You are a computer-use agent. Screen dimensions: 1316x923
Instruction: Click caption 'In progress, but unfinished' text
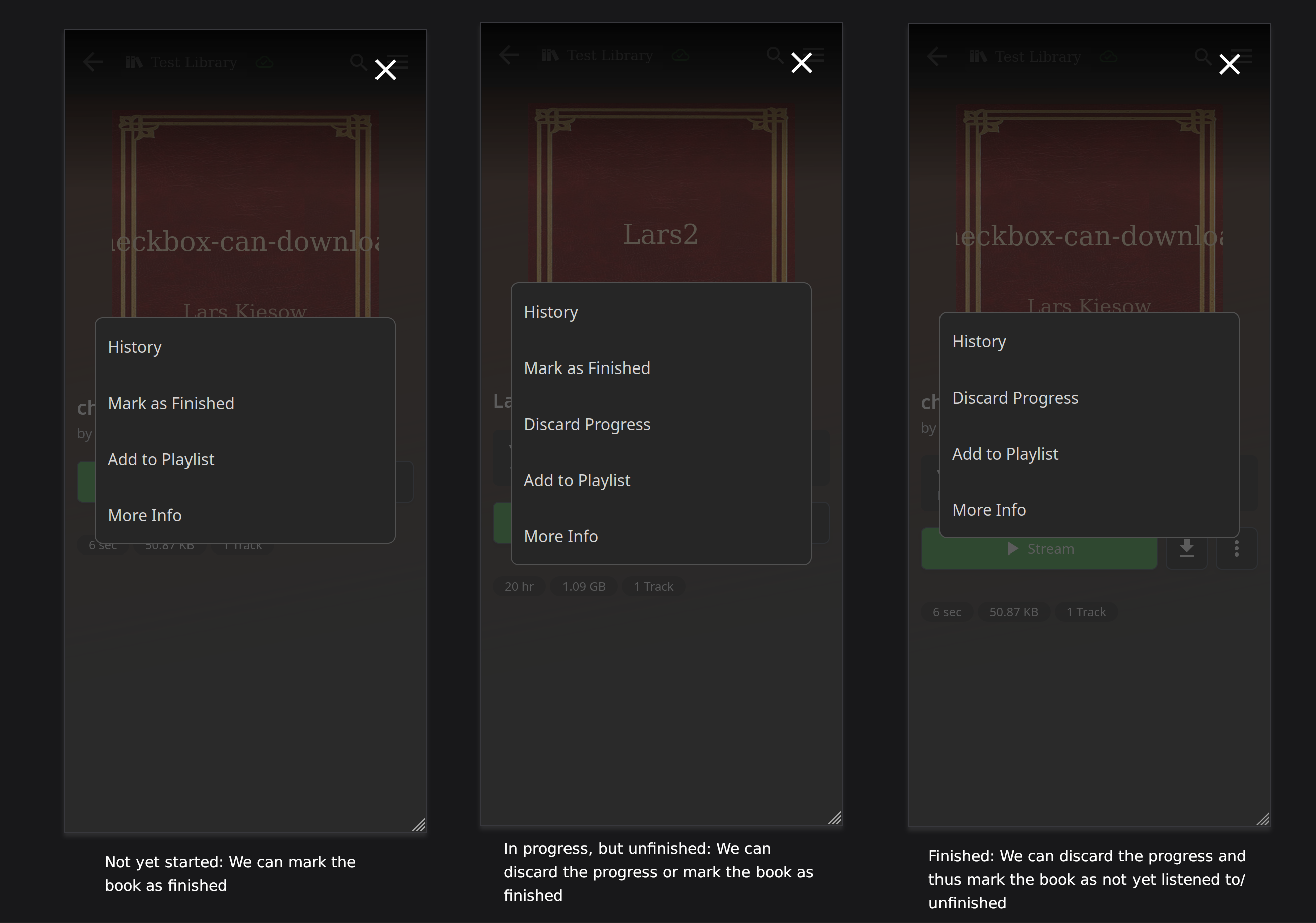(x=659, y=872)
